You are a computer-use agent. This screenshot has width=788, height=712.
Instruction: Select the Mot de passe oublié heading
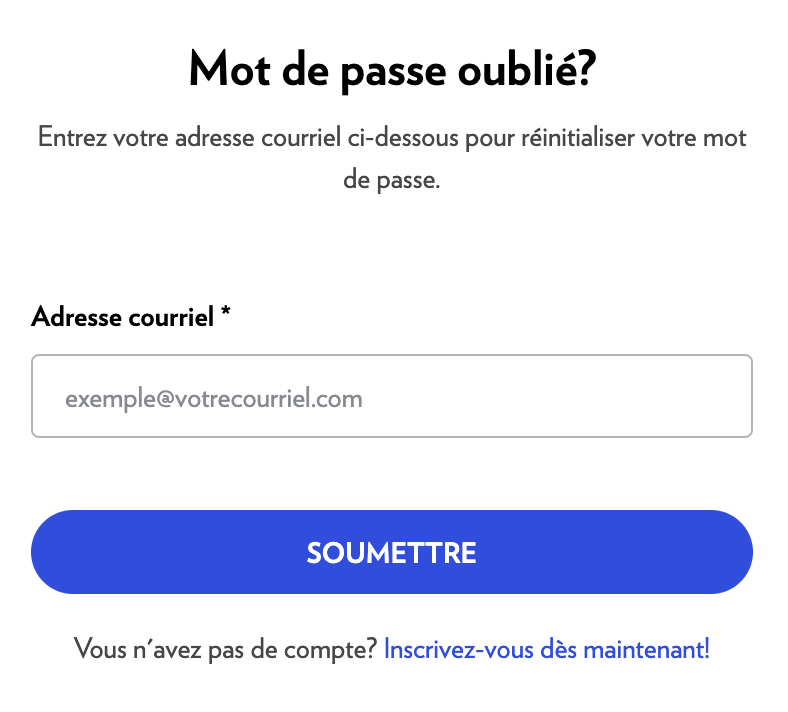[392, 70]
